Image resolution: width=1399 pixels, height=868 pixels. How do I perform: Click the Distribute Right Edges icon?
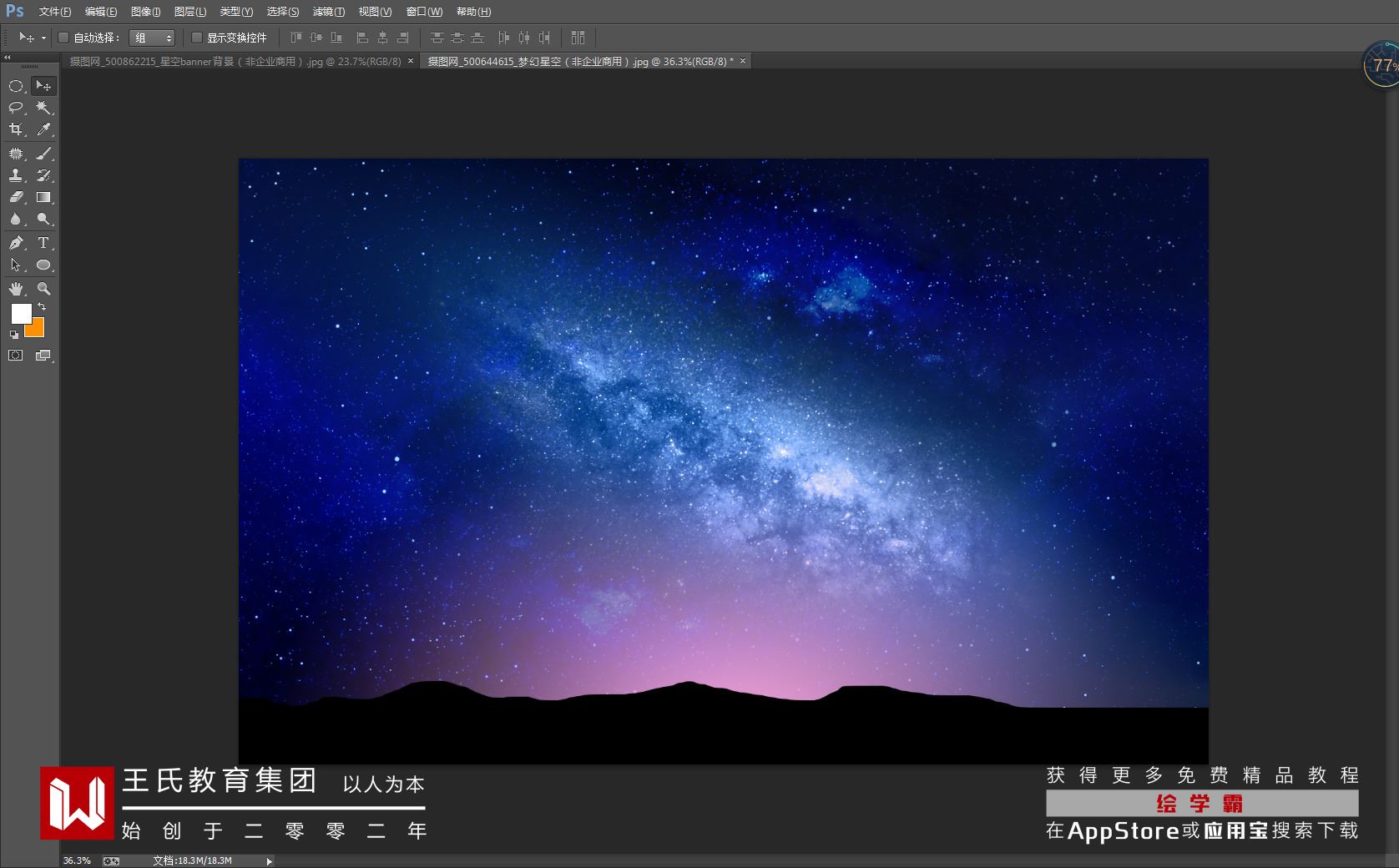click(x=544, y=38)
